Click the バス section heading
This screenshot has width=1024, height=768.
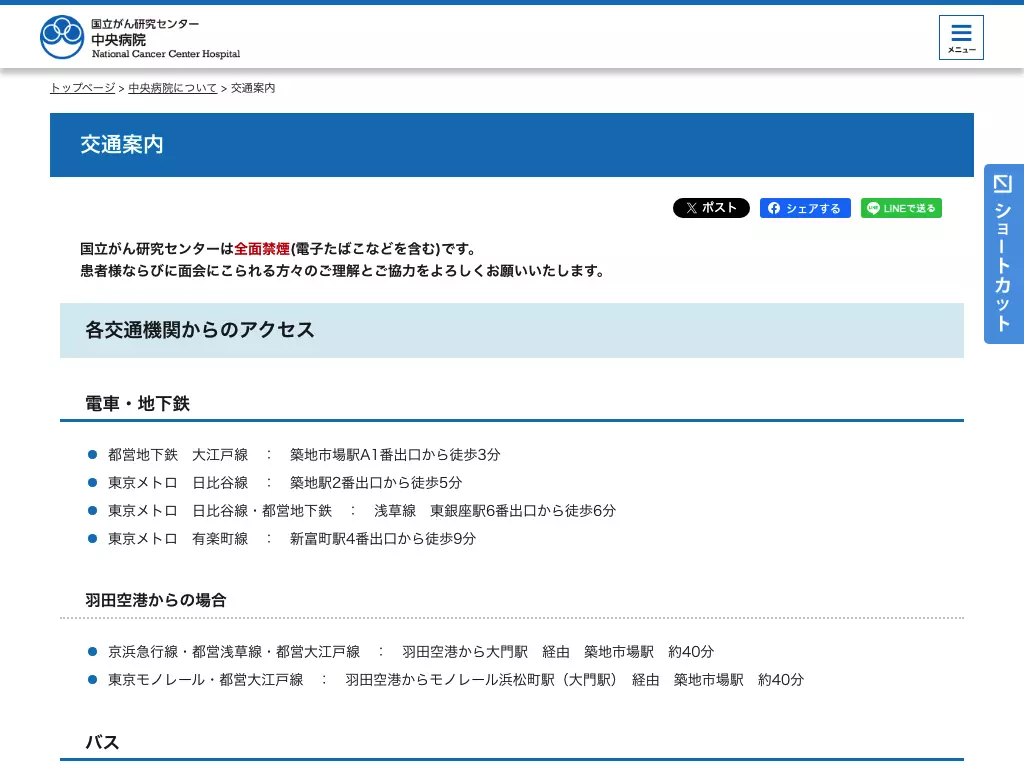pyautogui.click(x=103, y=743)
